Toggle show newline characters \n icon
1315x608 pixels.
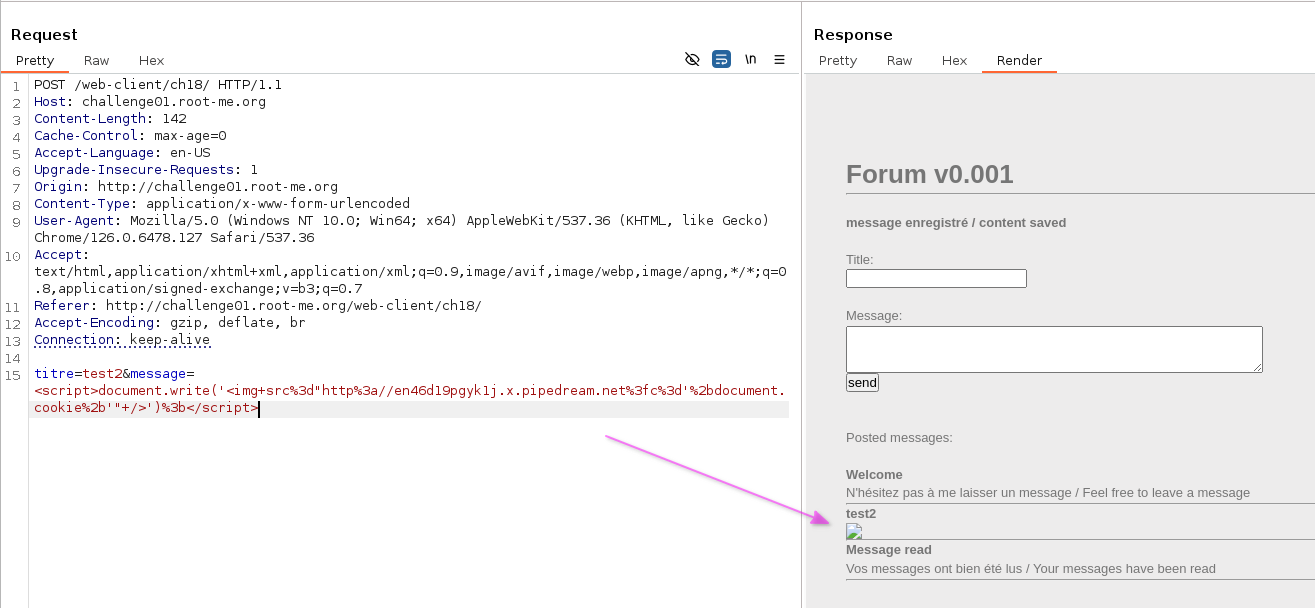[x=750, y=60]
